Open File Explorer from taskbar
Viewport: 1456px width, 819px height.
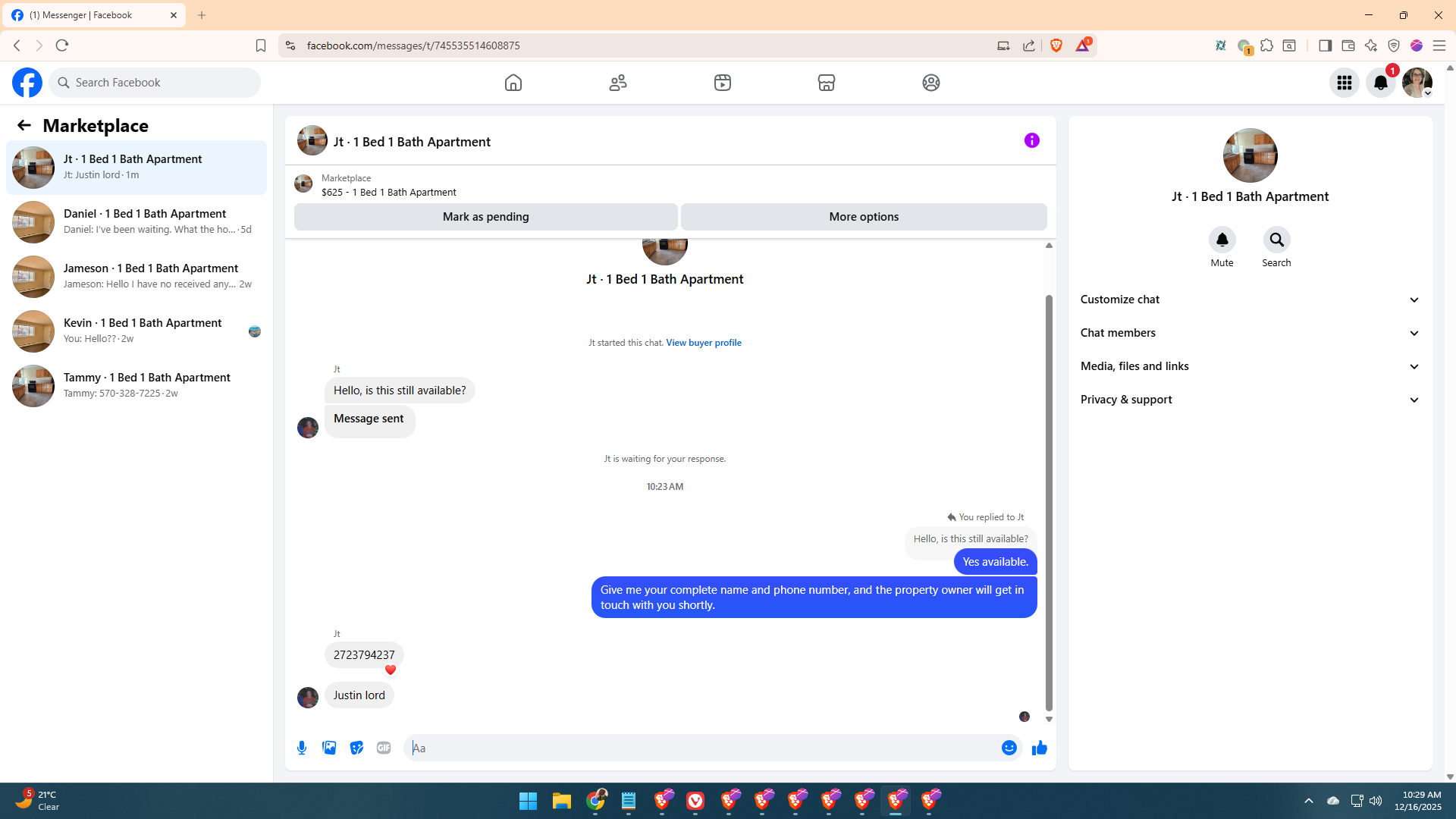(561, 801)
